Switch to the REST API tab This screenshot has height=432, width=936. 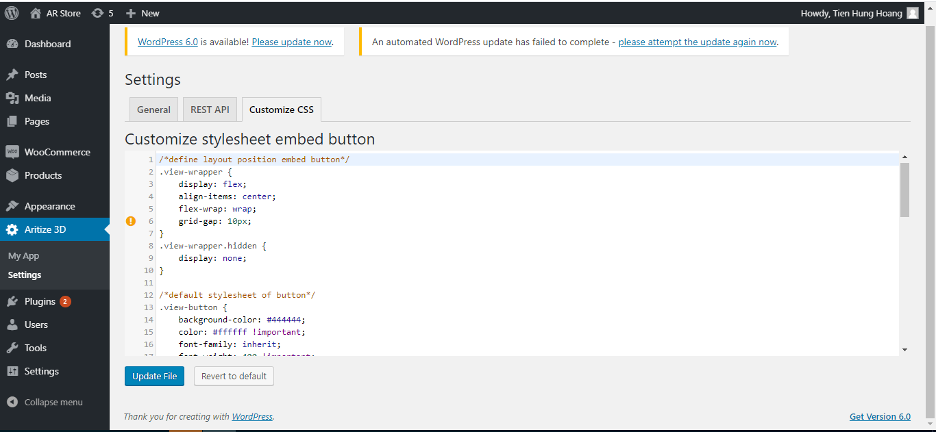(210, 110)
